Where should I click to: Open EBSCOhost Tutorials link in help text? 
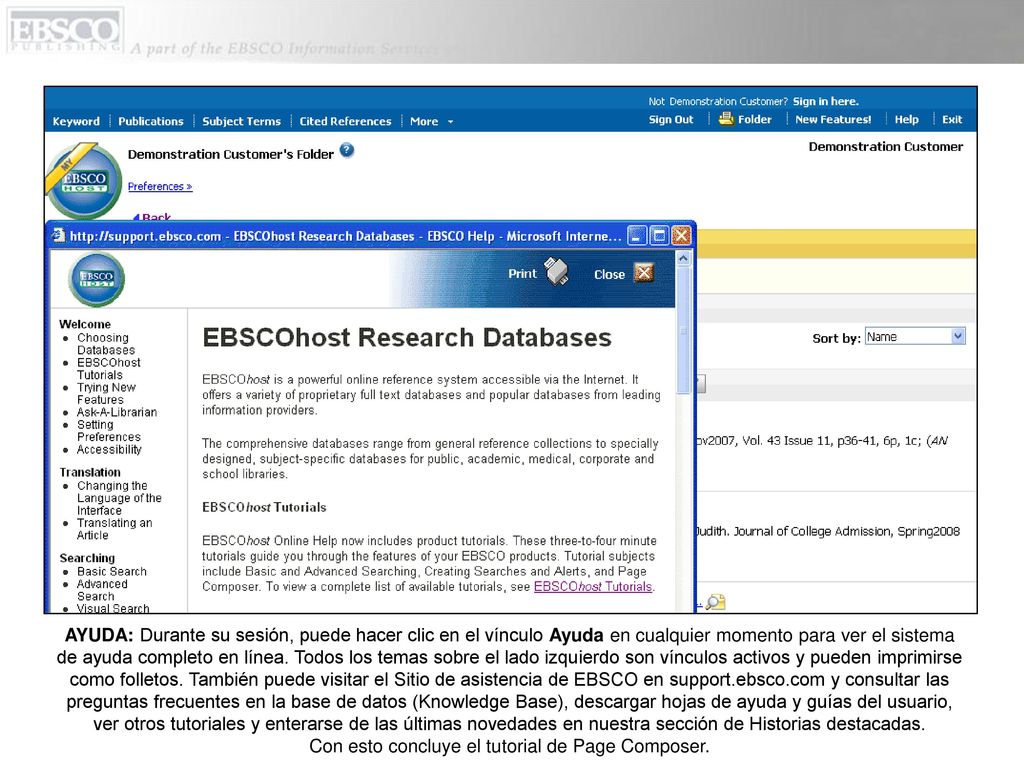click(x=593, y=586)
